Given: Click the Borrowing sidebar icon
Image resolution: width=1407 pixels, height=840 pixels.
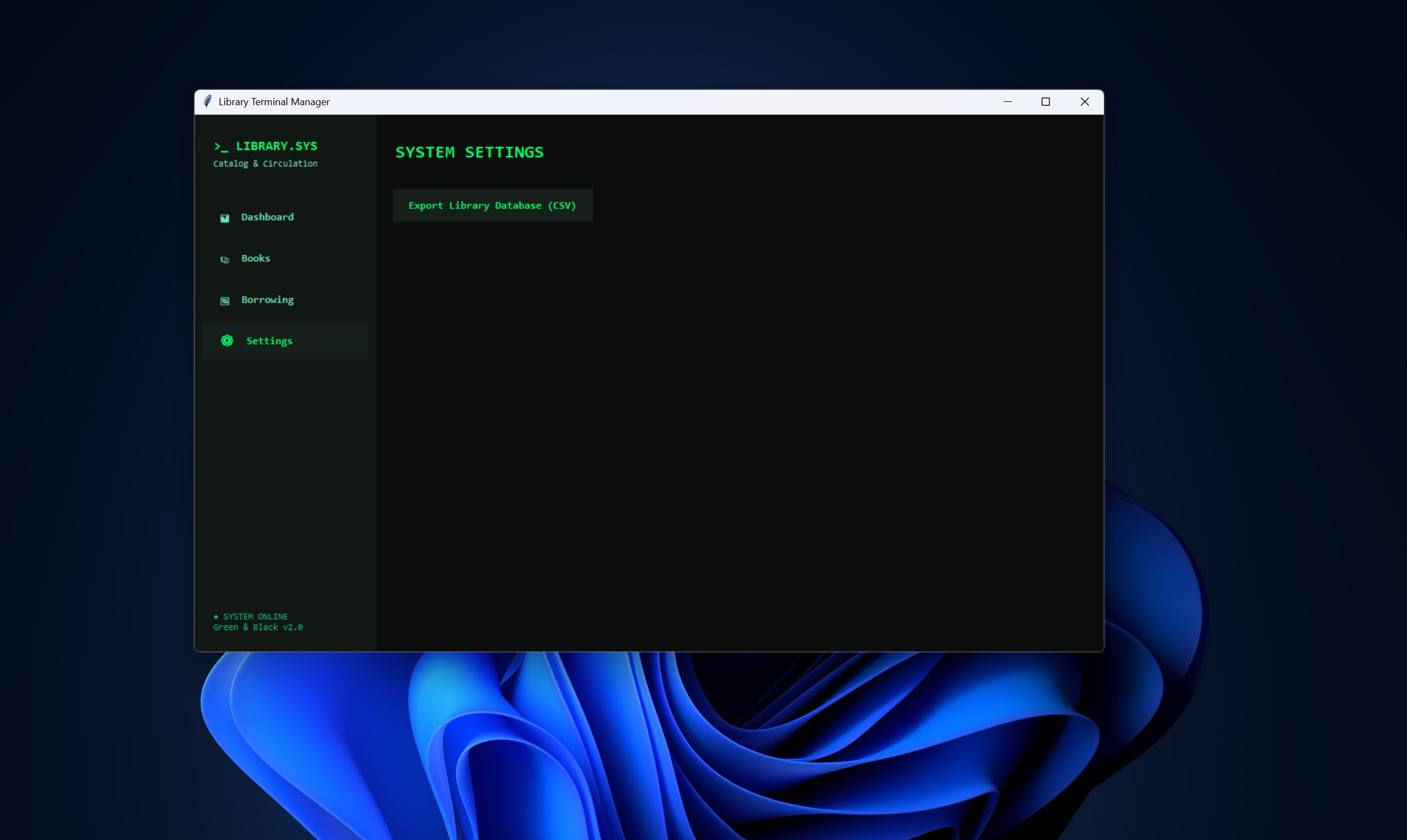Looking at the screenshot, I should pos(225,301).
